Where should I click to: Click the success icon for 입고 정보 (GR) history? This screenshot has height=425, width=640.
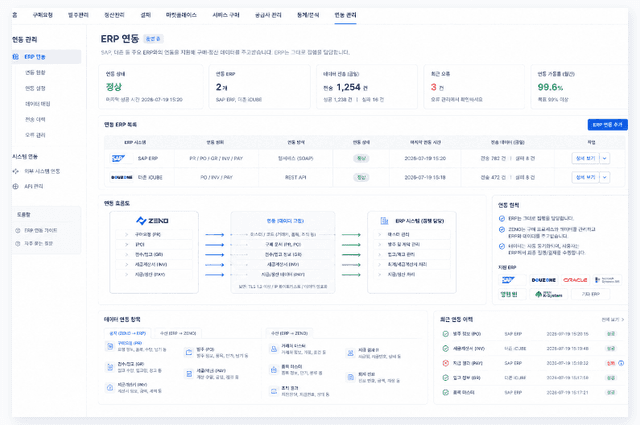[x=446, y=378]
